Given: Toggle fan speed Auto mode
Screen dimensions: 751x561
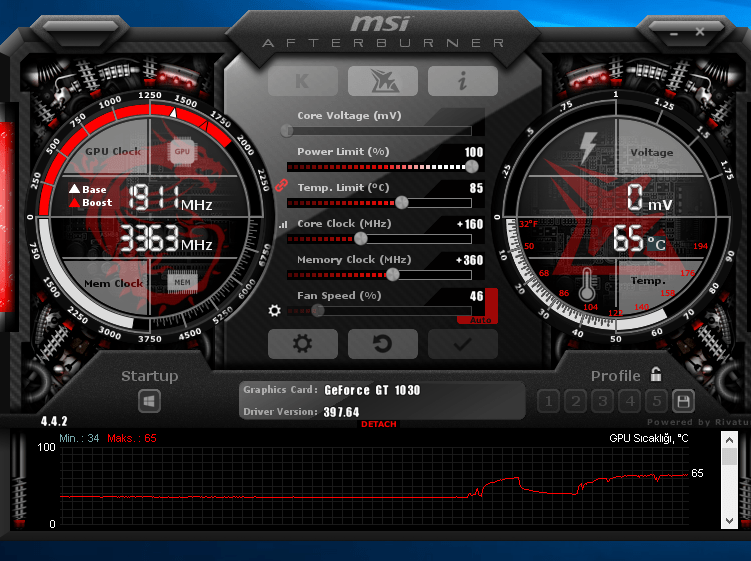Looking at the screenshot, I should 480,320.
